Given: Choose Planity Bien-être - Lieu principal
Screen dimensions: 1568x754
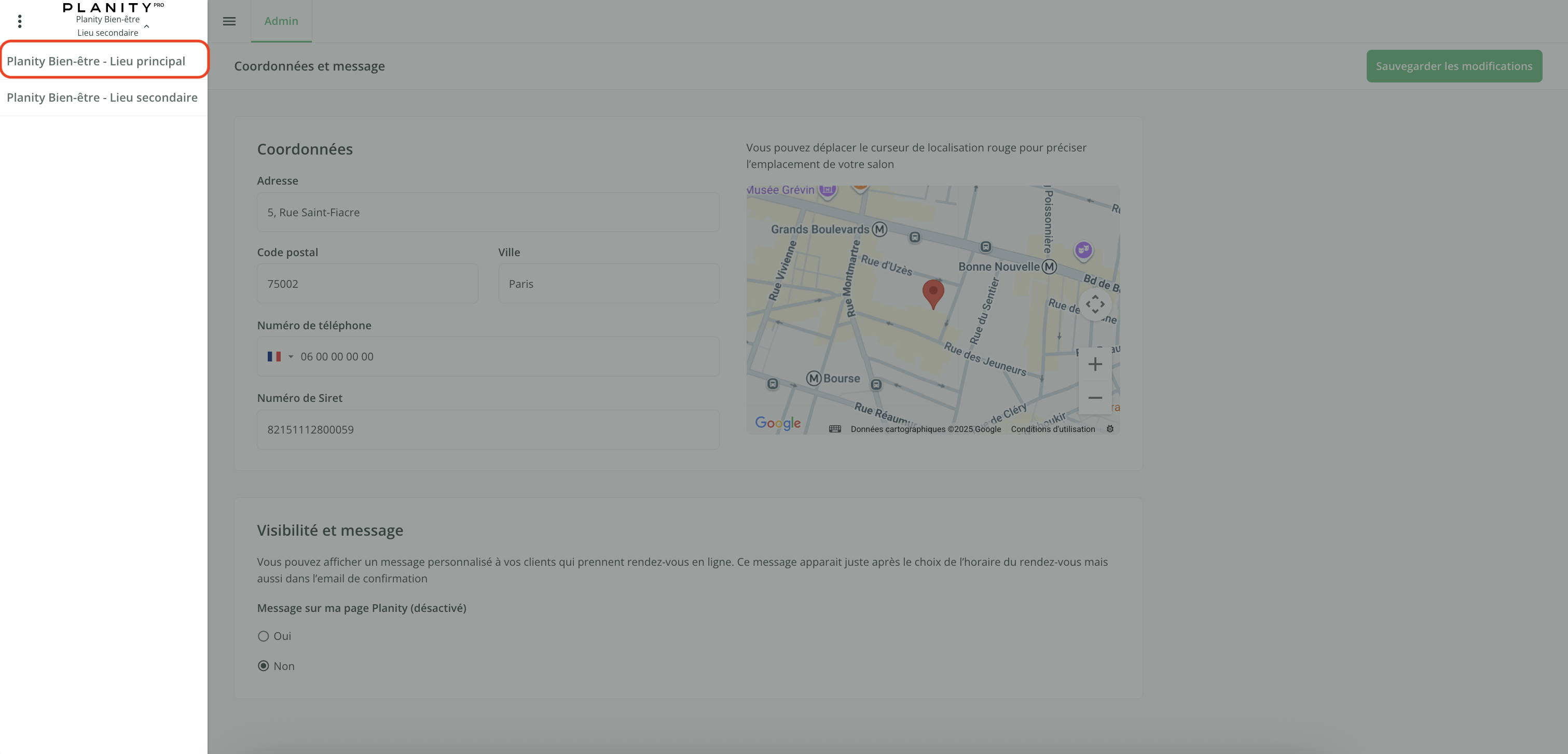Looking at the screenshot, I should click(x=96, y=61).
